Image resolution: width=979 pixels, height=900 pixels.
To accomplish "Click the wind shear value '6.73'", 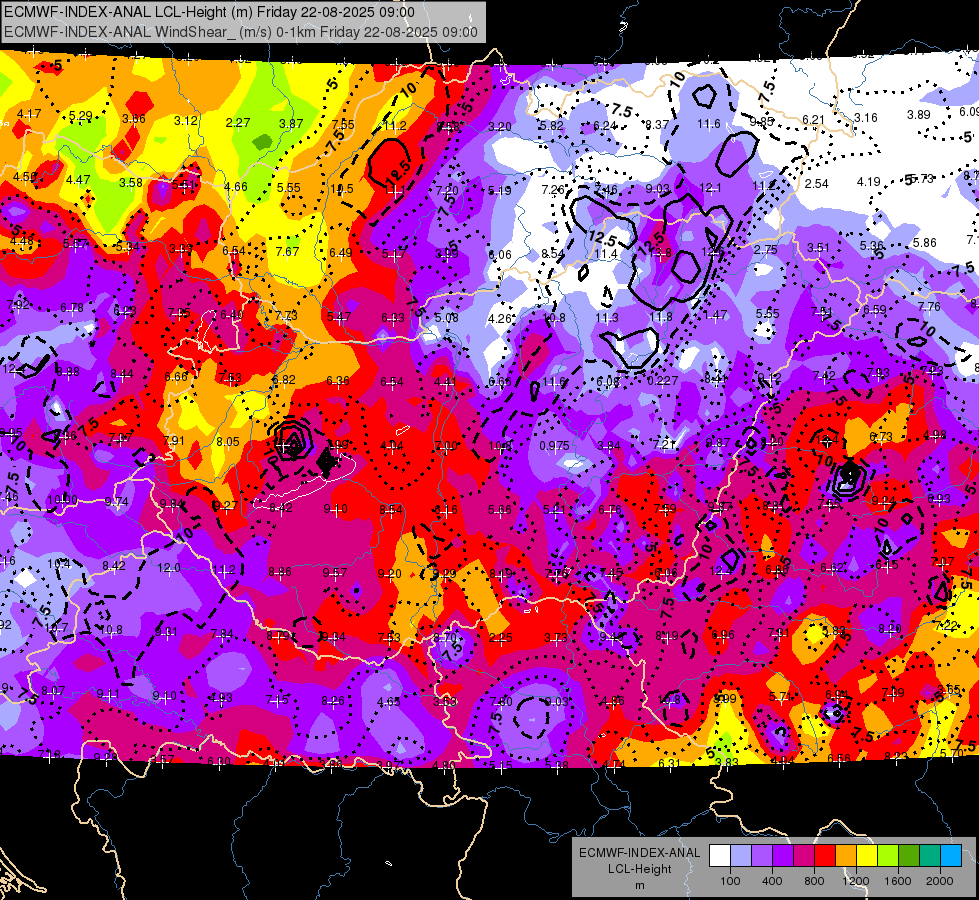I will pos(881,437).
